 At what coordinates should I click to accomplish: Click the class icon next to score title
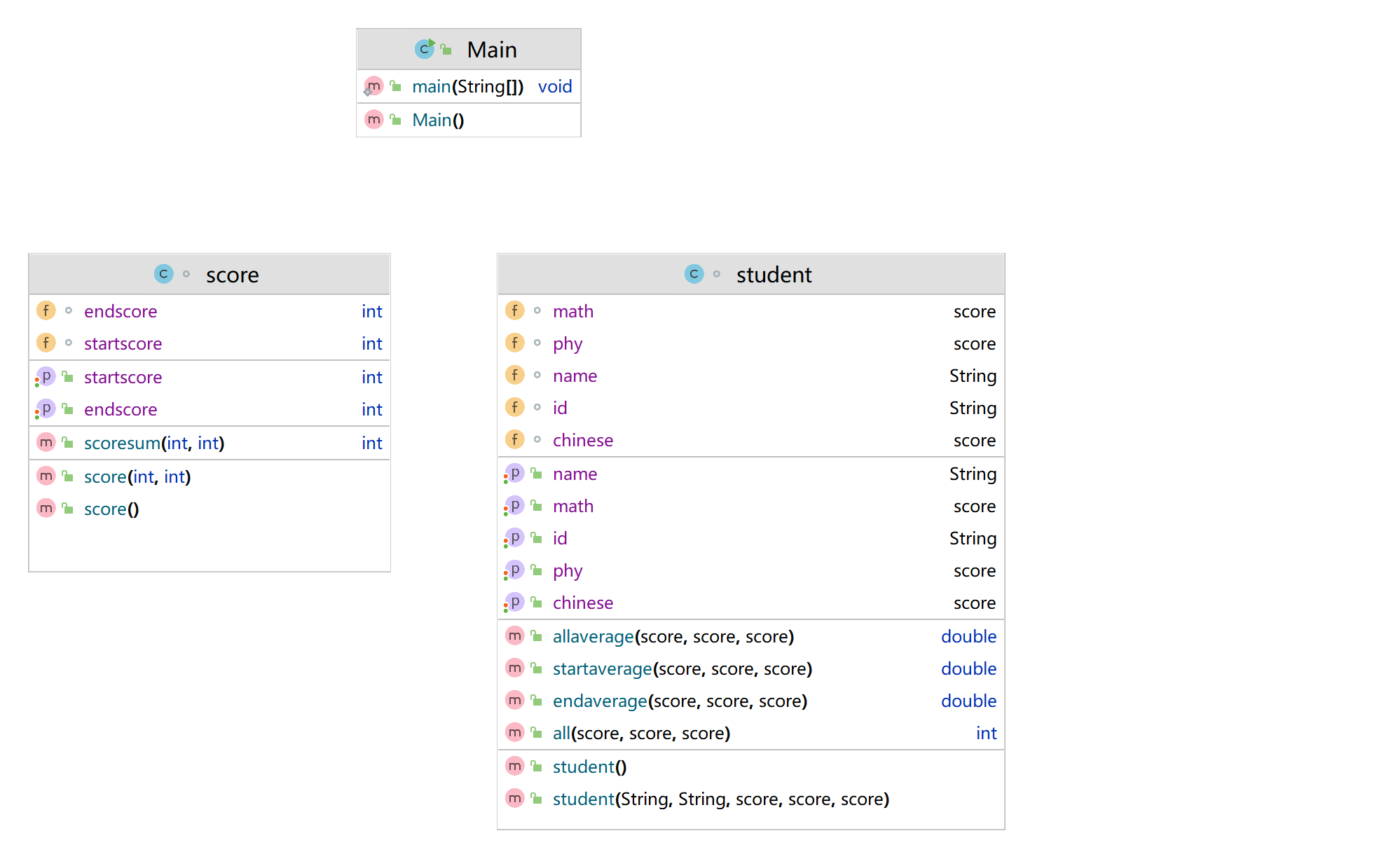click(163, 274)
